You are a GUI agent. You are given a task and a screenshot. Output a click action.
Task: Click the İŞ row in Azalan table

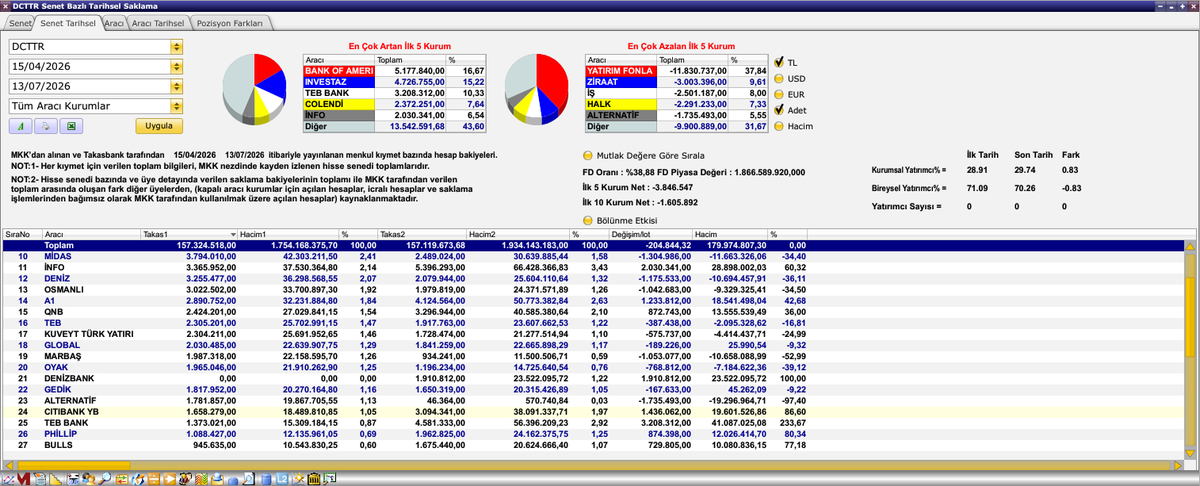[678, 93]
